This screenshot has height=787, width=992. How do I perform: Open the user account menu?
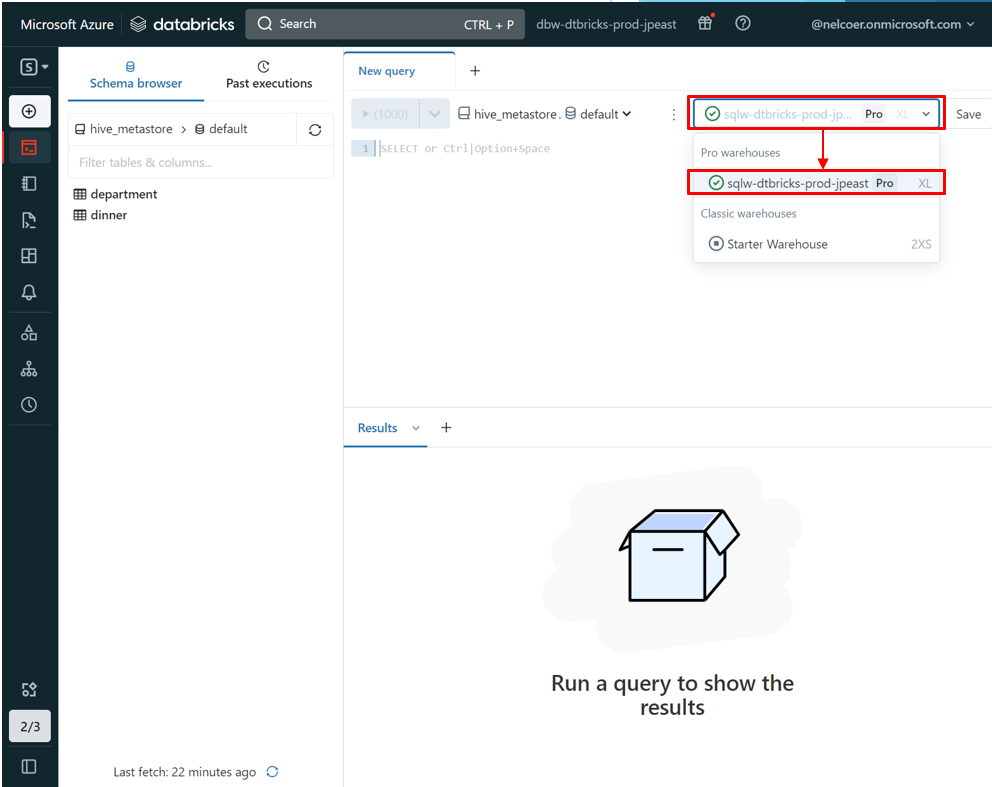(x=893, y=24)
